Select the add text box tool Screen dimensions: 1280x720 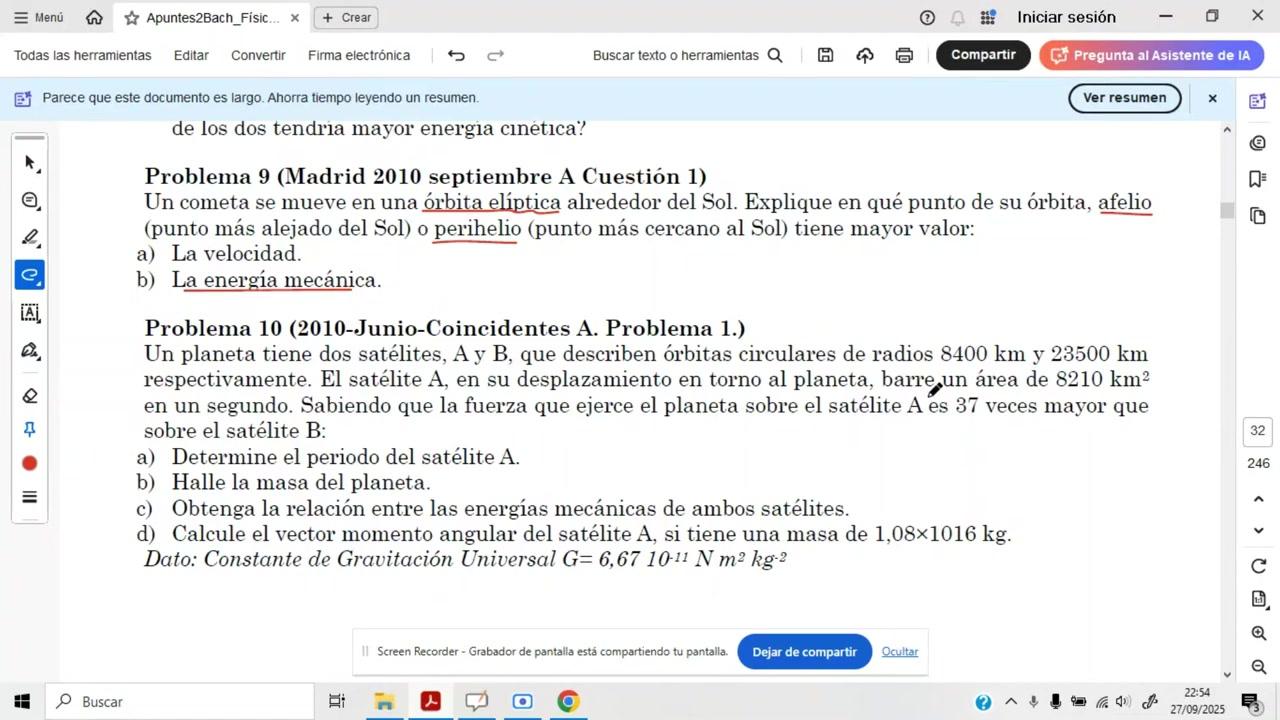click(30, 313)
